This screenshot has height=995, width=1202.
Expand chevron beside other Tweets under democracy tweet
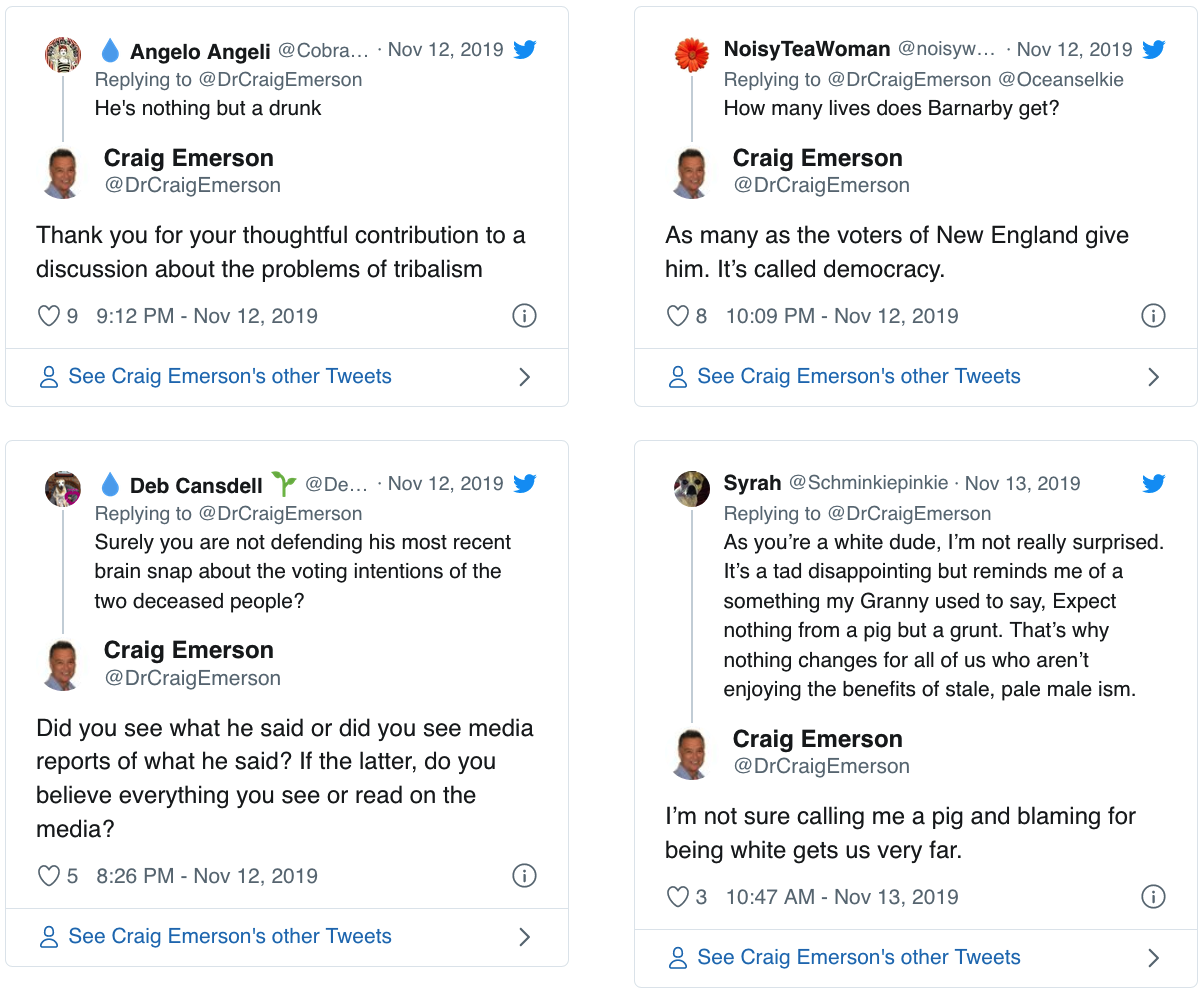1153,377
